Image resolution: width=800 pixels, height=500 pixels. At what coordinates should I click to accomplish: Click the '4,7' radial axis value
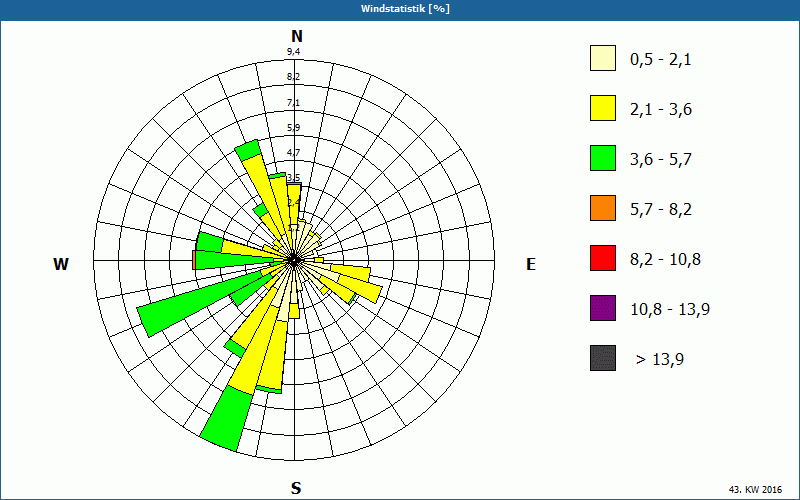pyautogui.click(x=293, y=153)
